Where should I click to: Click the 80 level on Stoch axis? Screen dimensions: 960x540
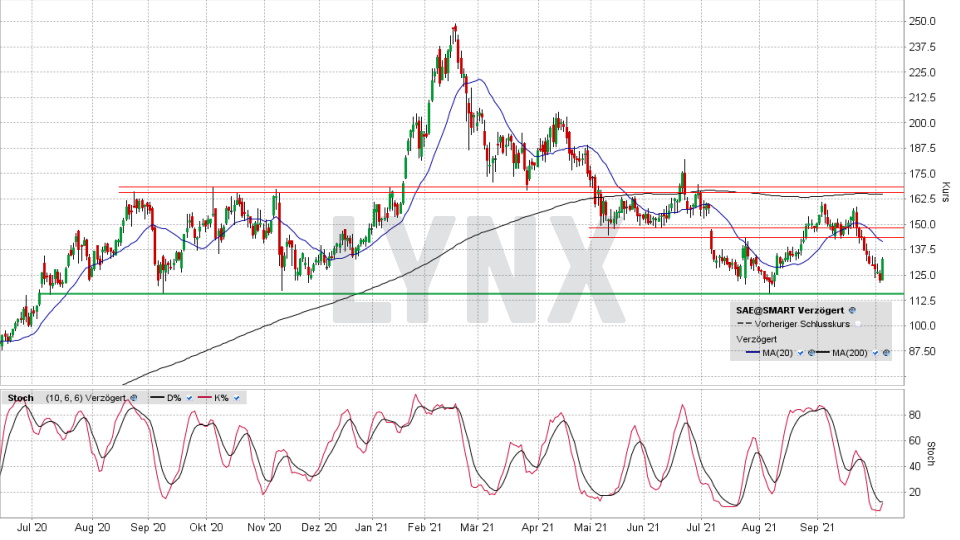tap(915, 415)
